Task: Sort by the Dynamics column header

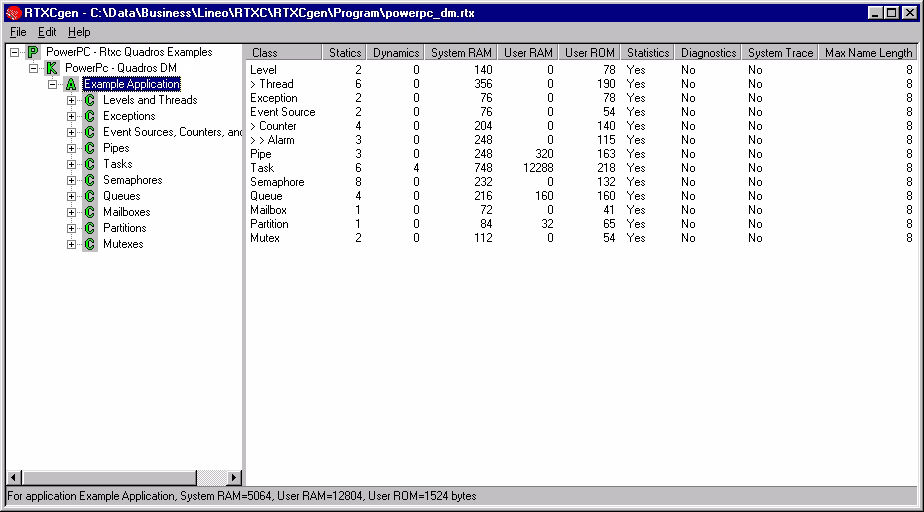Action: 395,52
